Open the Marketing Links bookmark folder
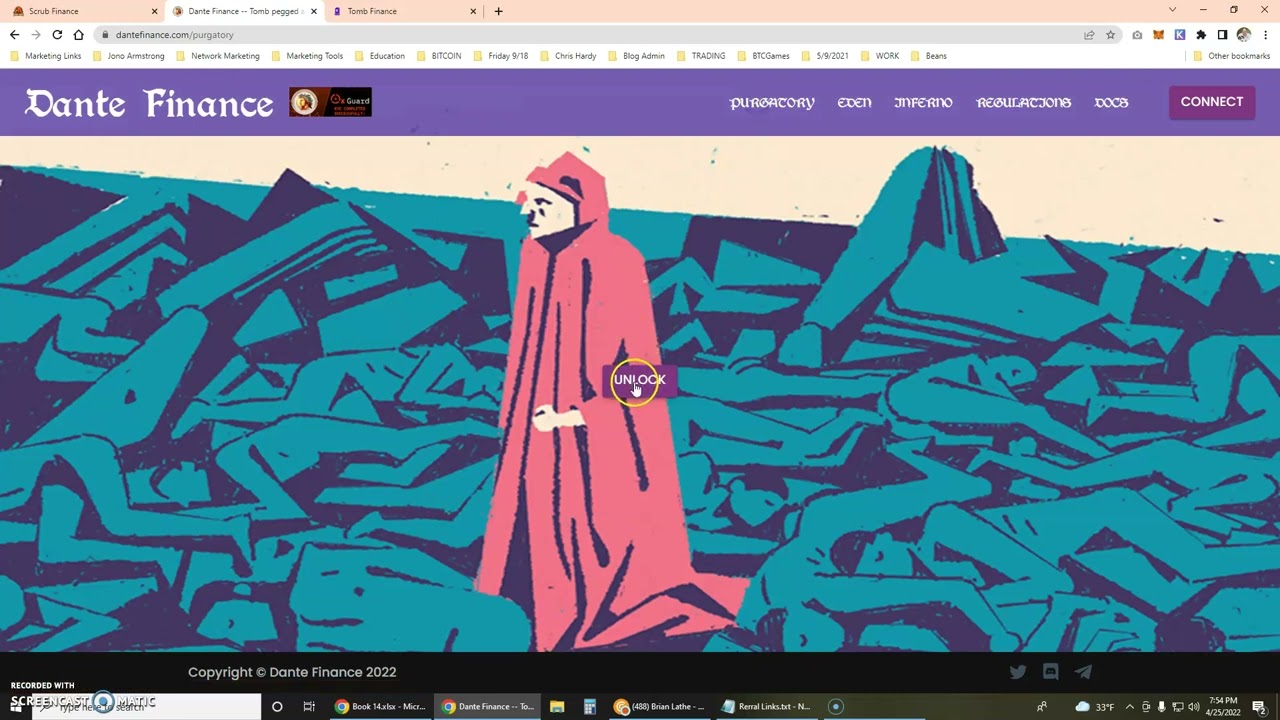 (x=45, y=56)
